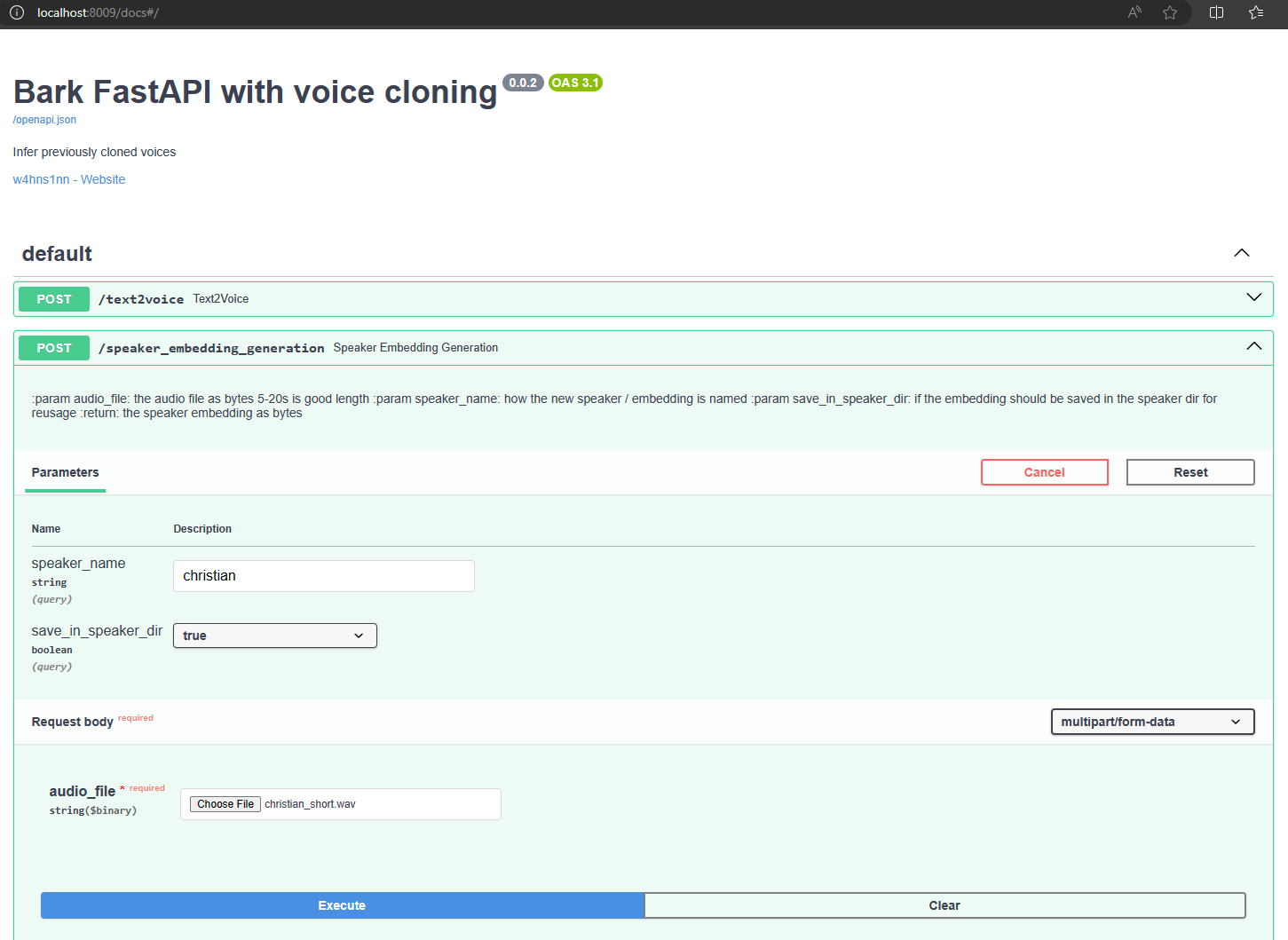Open the multipart/form-data content type dropdown

(x=1153, y=722)
